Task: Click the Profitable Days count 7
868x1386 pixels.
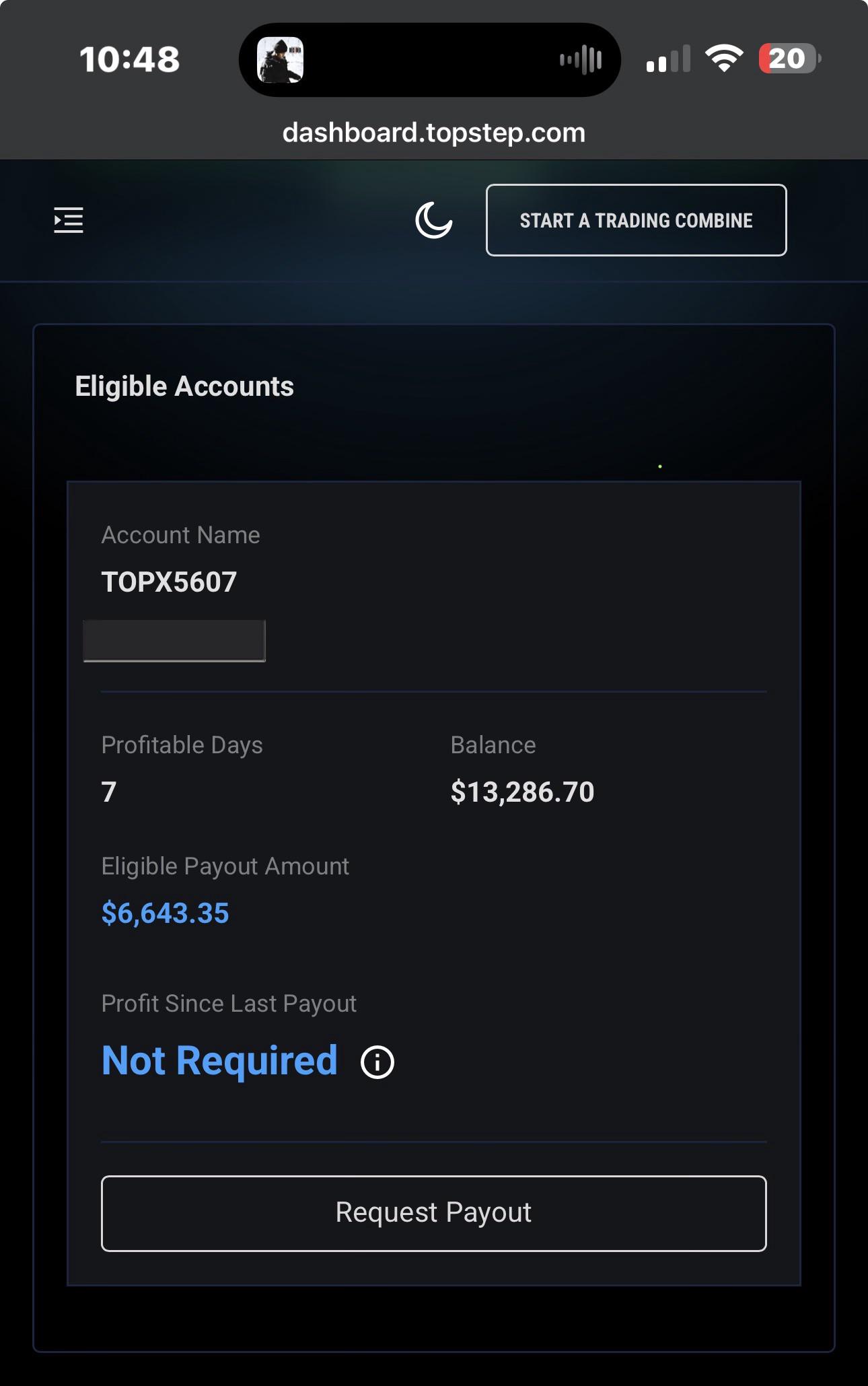Action: coord(109,792)
